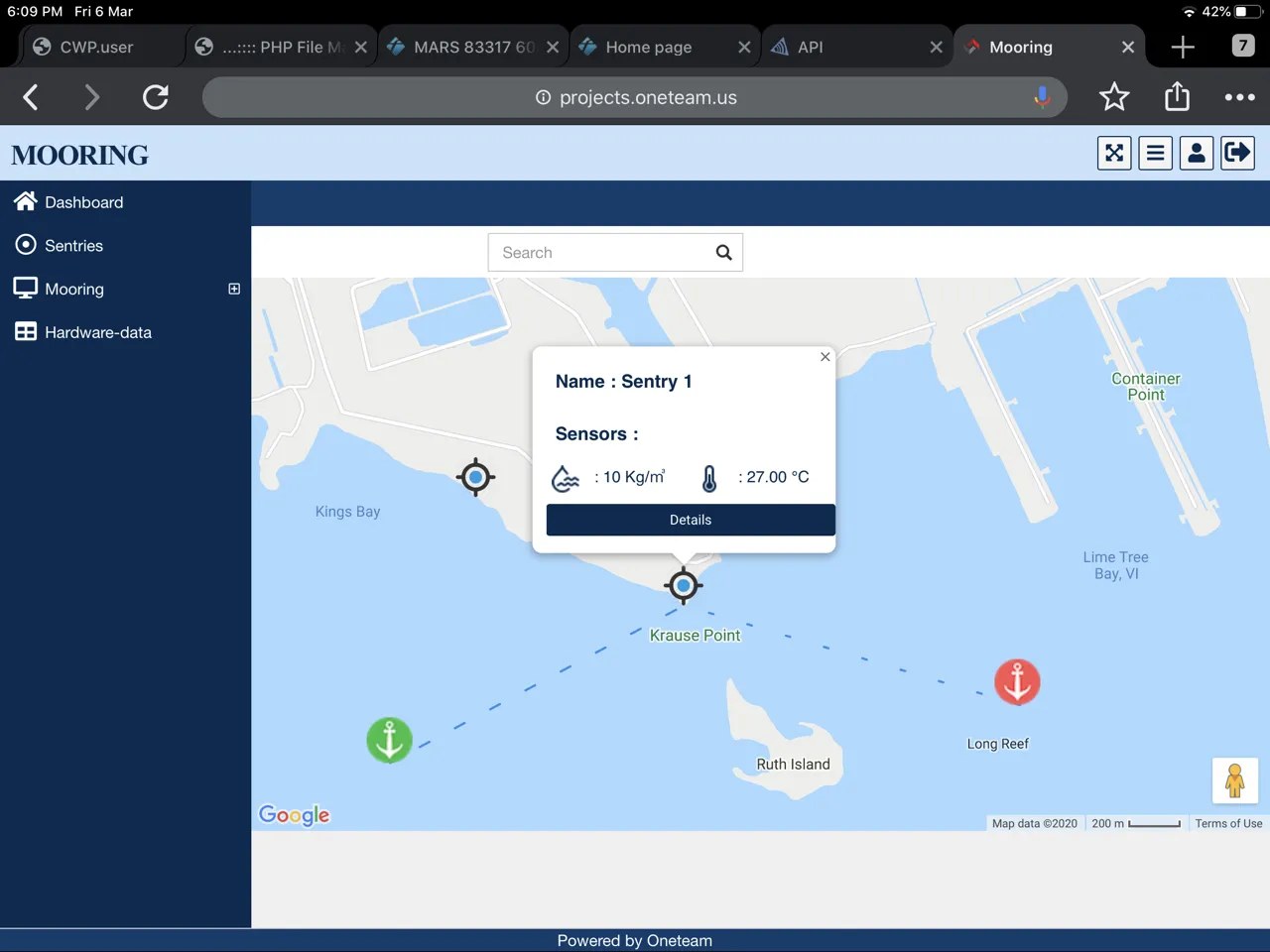Image resolution: width=1270 pixels, height=952 pixels.
Task: Click the red anchor mooring marker
Action: coord(1017,682)
